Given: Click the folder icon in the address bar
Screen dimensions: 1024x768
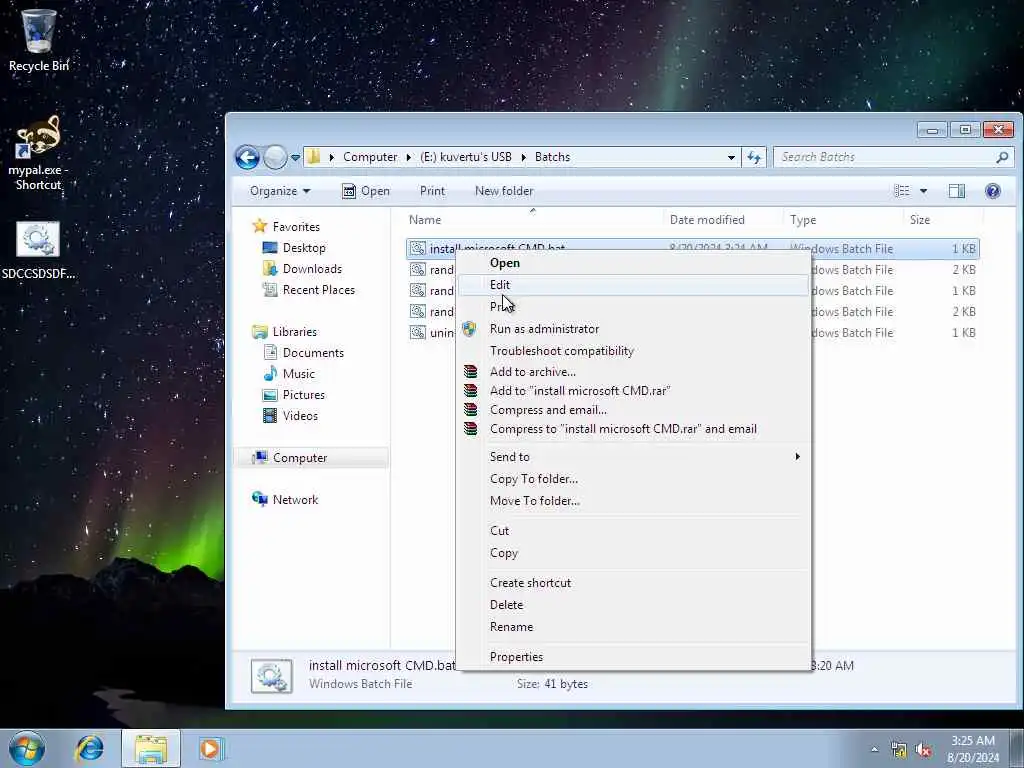Looking at the screenshot, I should (x=314, y=157).
